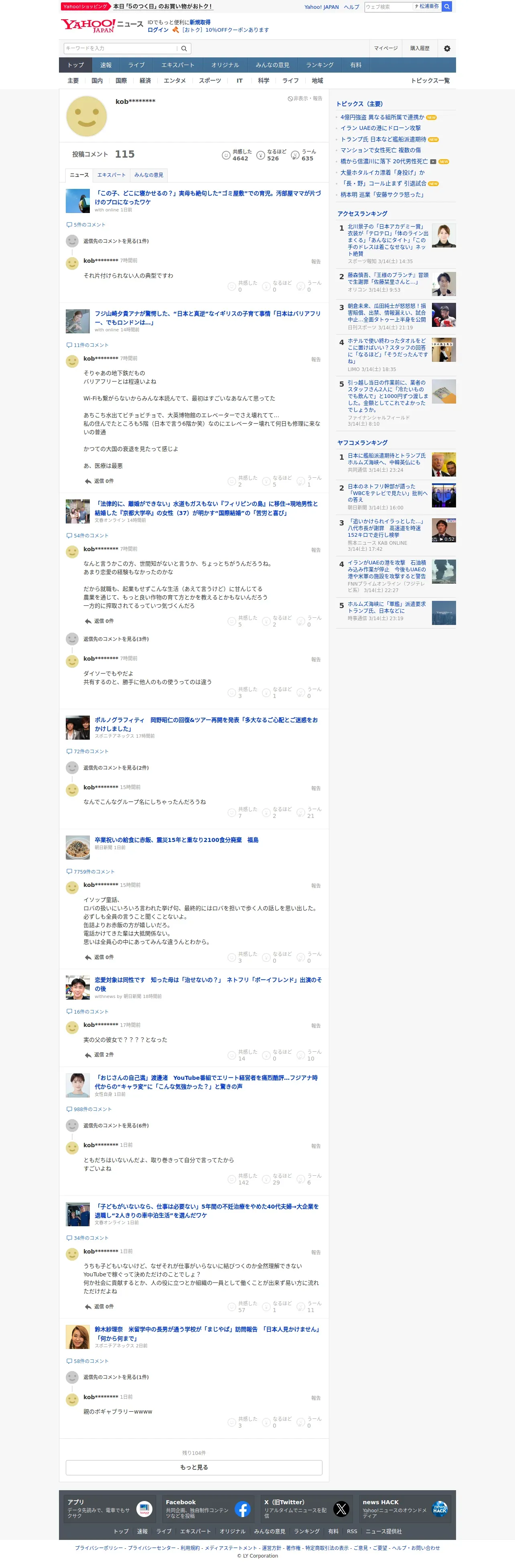Click the comment bubble icon beside 7759件のコメント

(x=69, y=872)
